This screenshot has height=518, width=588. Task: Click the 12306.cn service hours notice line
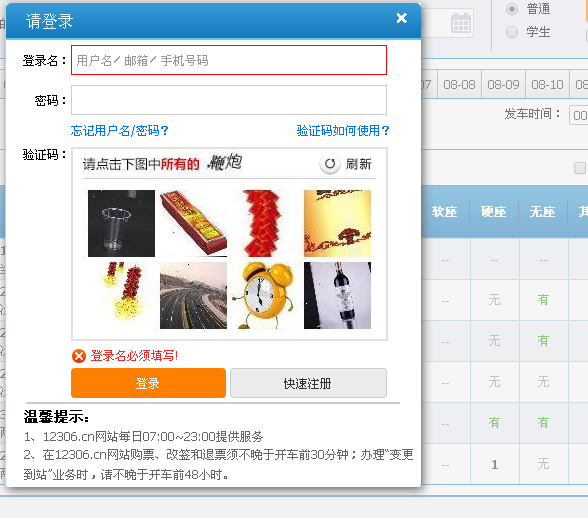pyautogui.click(x=143, y=437)
